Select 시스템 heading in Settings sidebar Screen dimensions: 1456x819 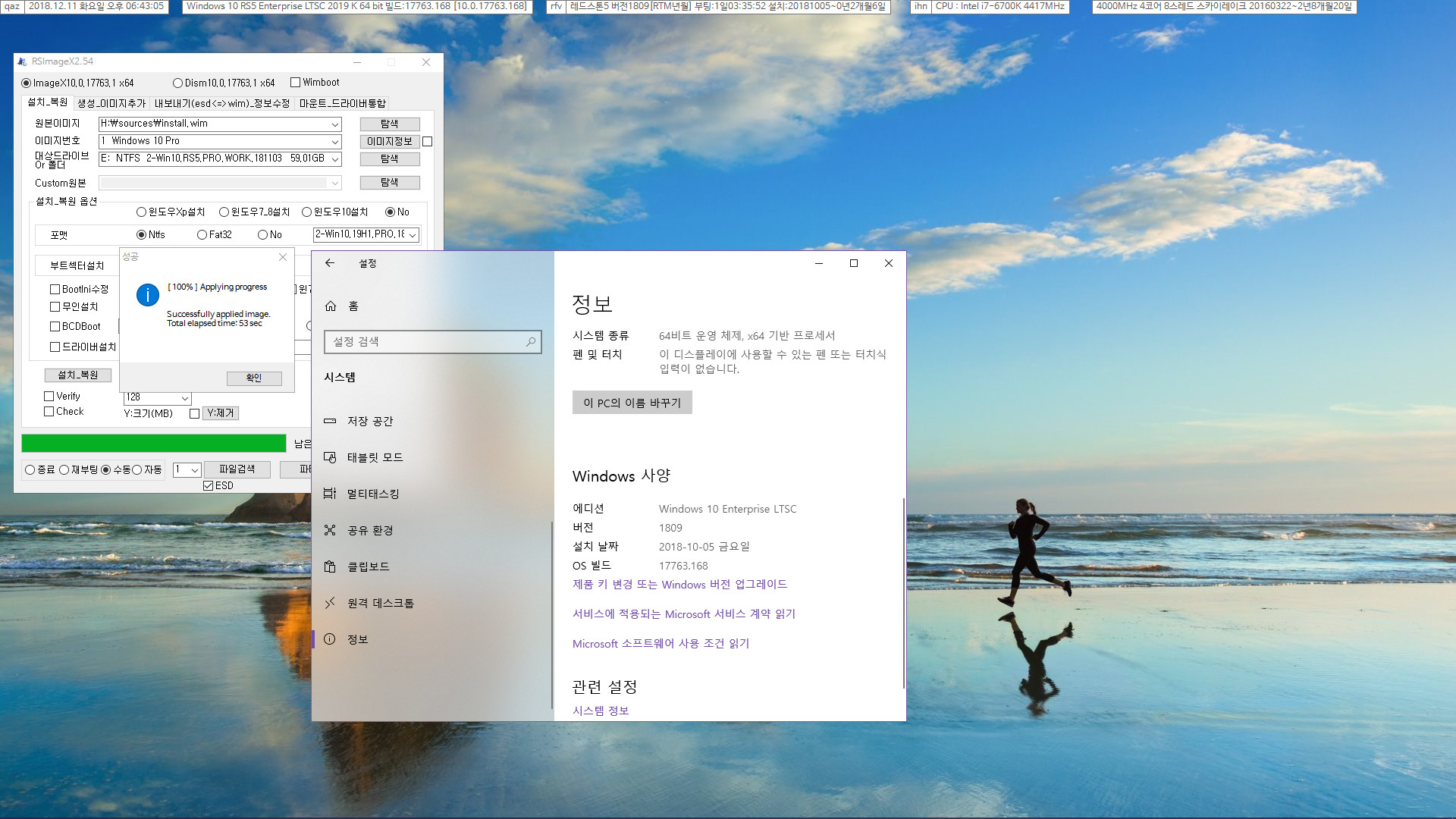coord(340,378)
